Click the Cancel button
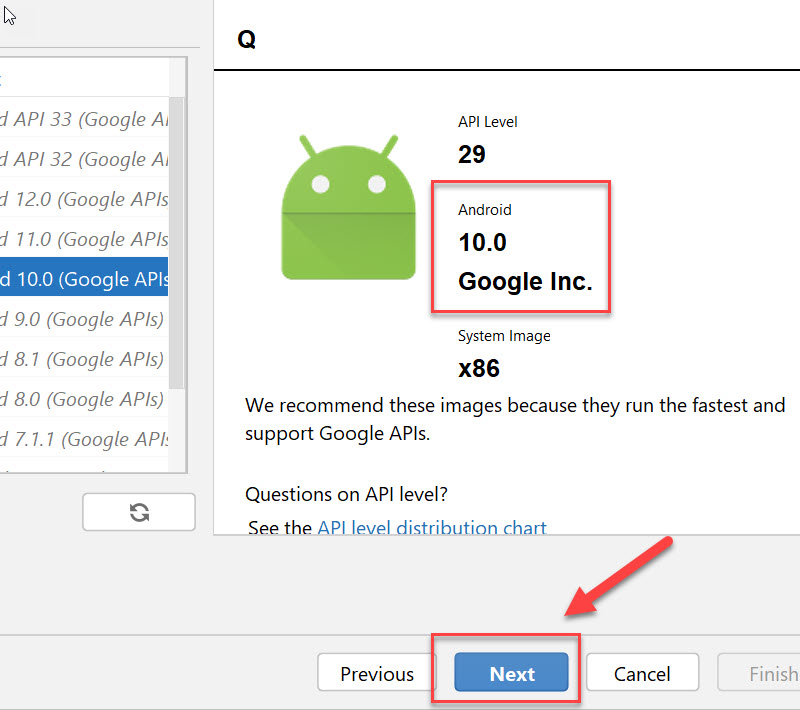Image resolution: width=800 pixels, height=710 pixels. click(642, 672)
